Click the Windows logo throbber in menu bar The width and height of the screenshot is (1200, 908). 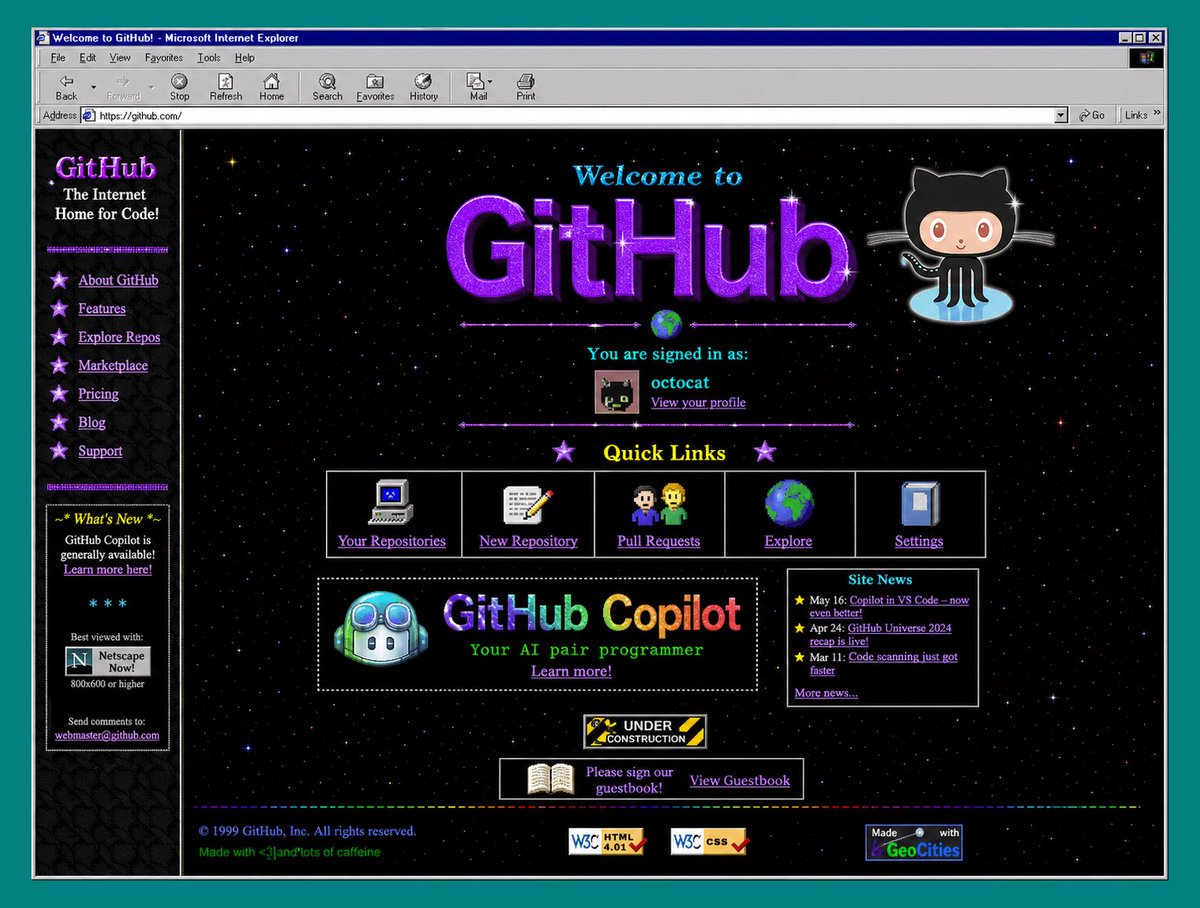point(1146,58)
